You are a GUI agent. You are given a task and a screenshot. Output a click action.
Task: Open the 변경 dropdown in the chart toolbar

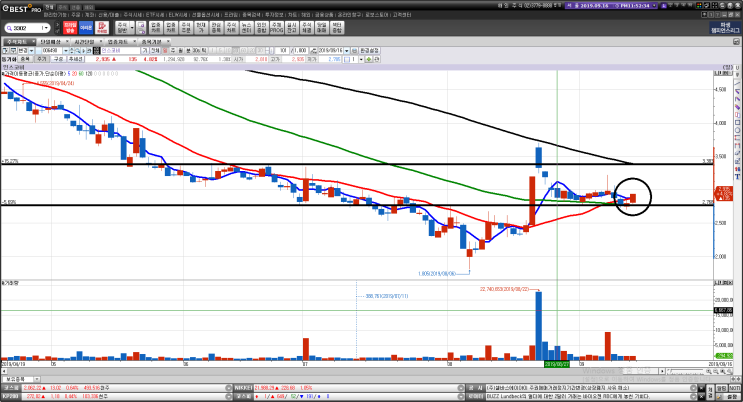click(31, 50)
